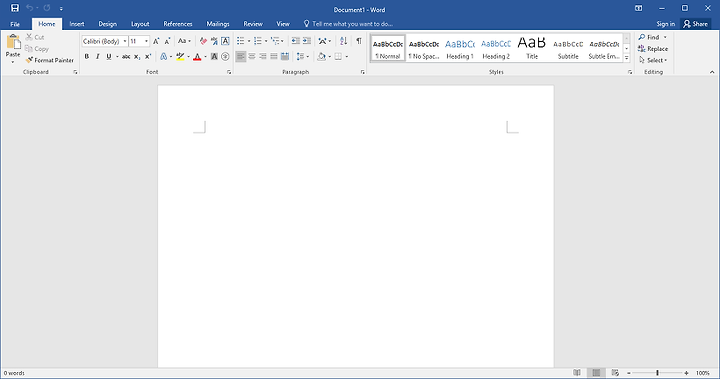The height and width of the screenshot is (379, 720).
Task: Open the bullets list dropdown
Action: tap(249, 41)
